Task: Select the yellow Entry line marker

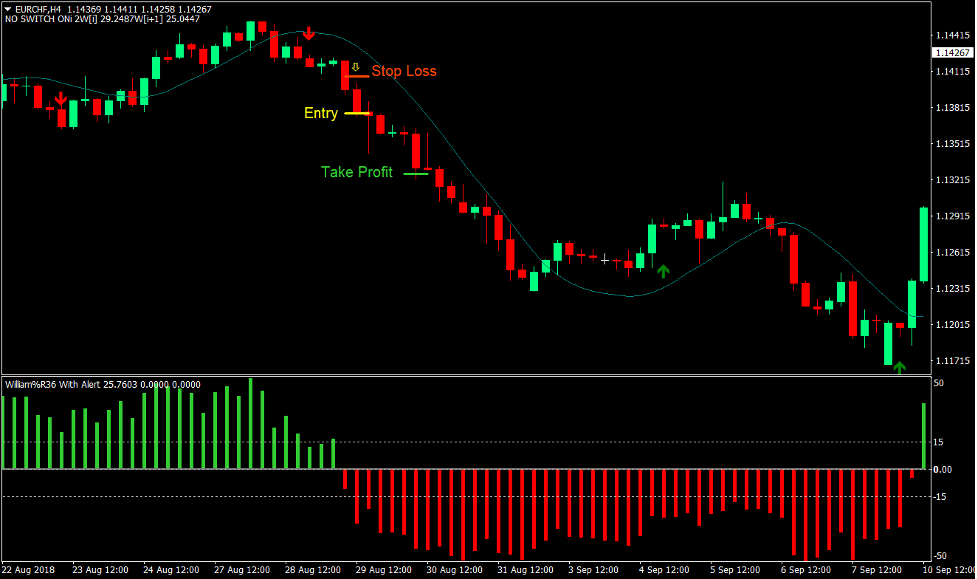Action: coord(356,115)
